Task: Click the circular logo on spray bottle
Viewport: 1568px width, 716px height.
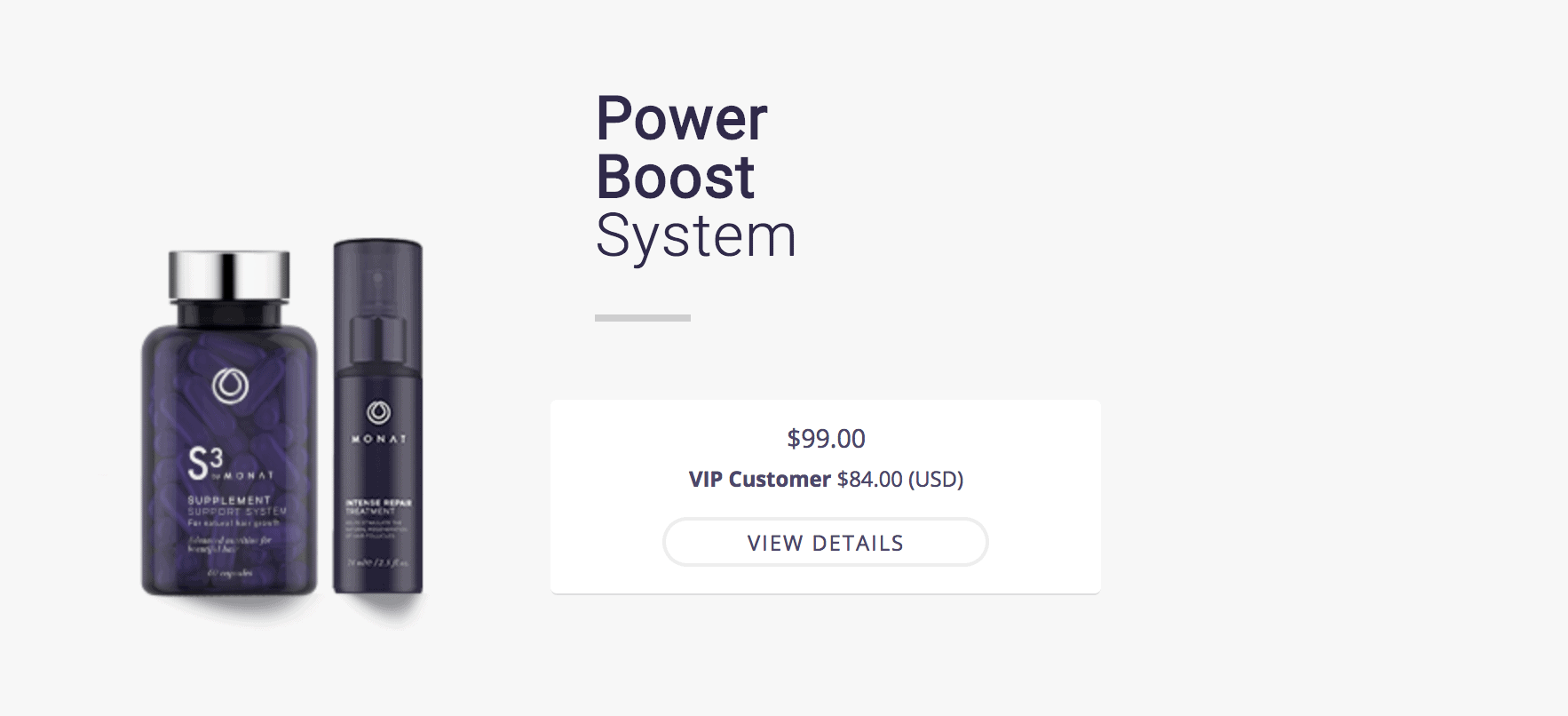Action: (378, 411)
